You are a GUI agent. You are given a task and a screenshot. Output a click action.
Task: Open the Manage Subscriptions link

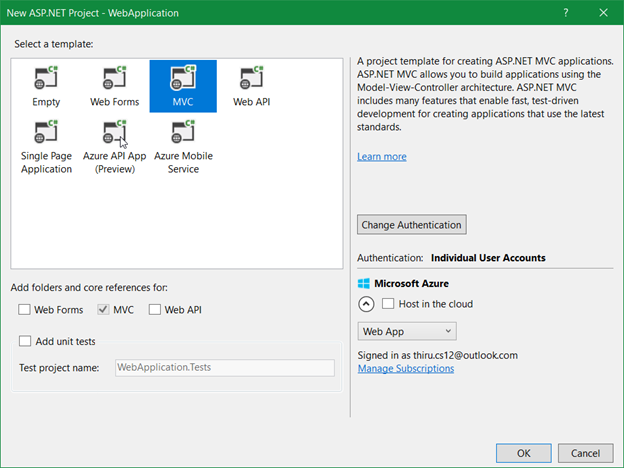406,369
